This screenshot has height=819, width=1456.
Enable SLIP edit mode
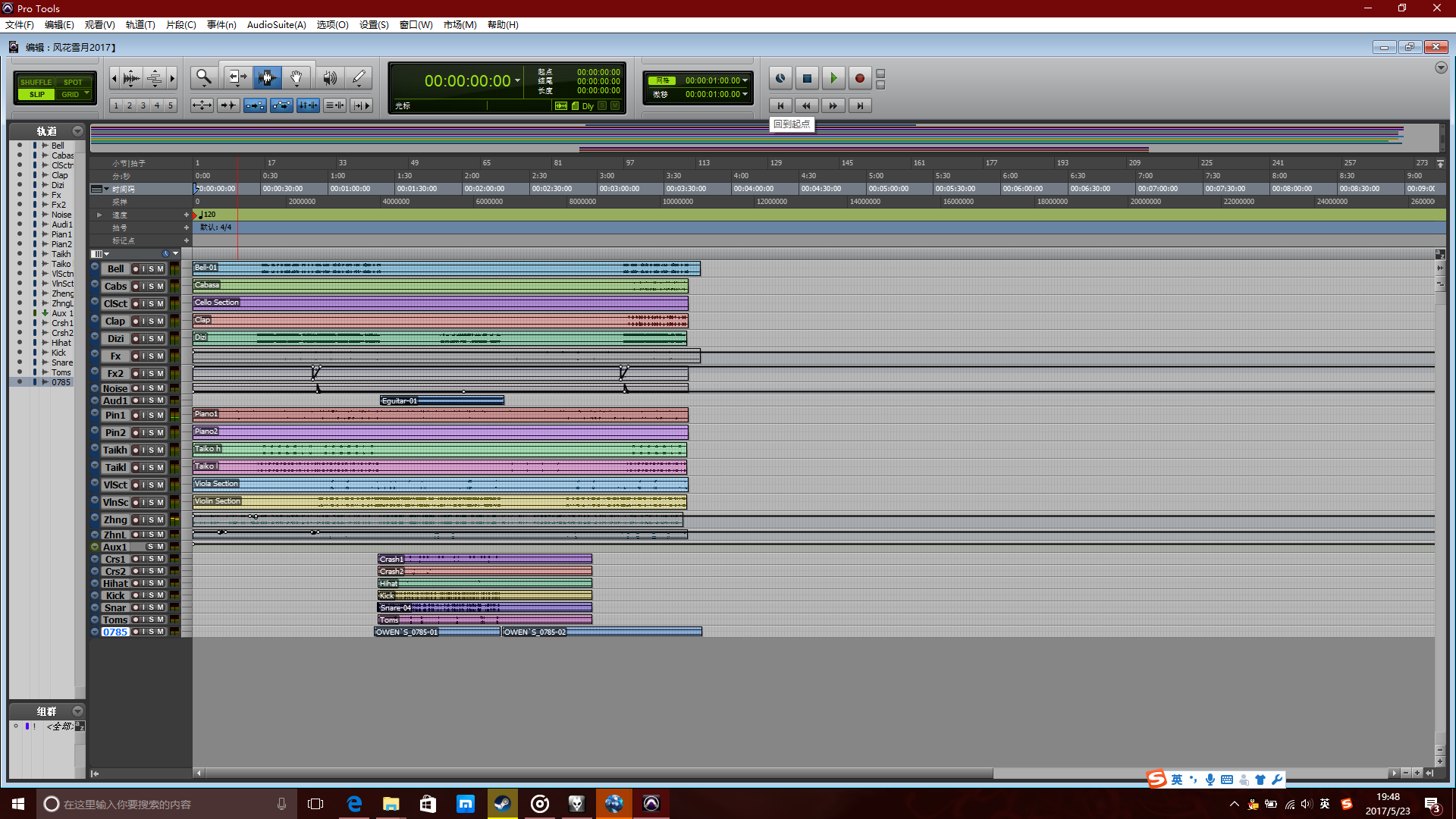[x=36, y=94]
